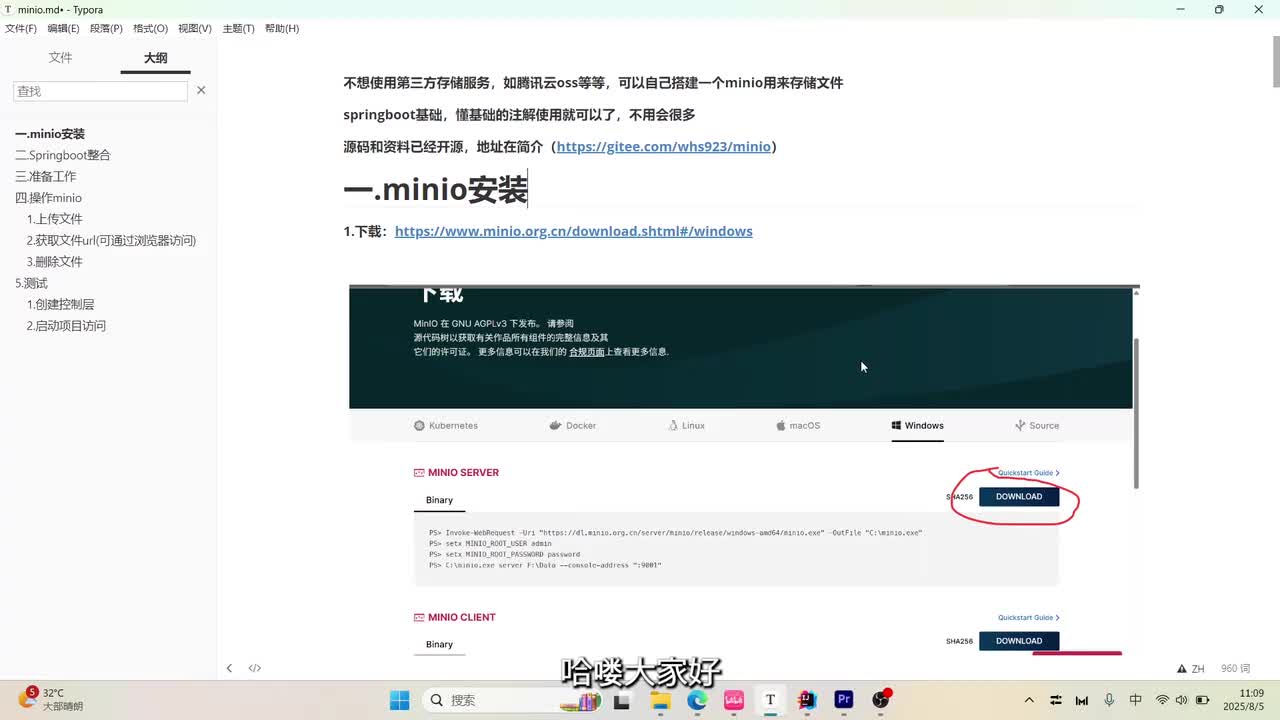Select the Kubernetes platform tab in image
1280x720 pixels.
click(446, 425)
